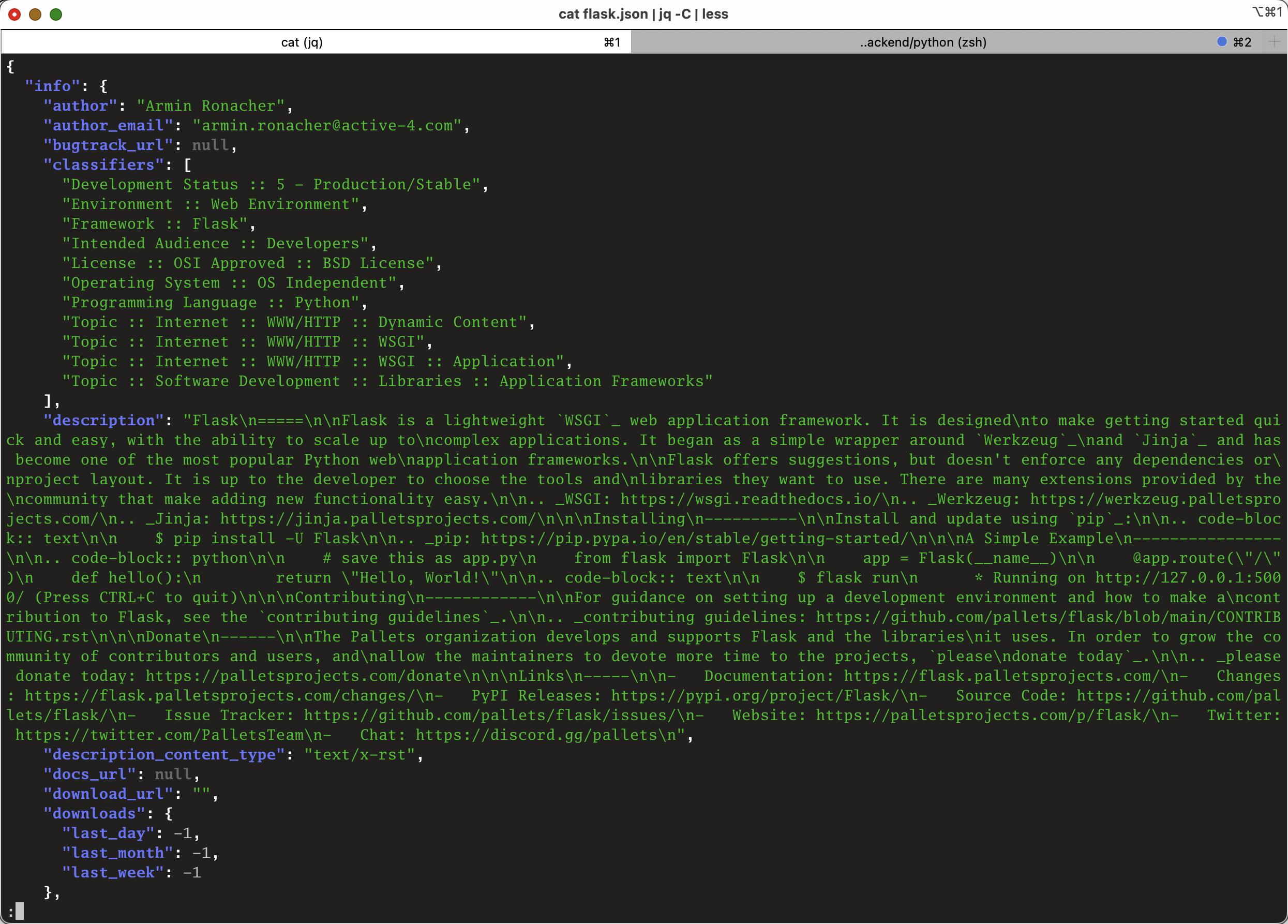Close the terminal window with red button

(15, 14)
